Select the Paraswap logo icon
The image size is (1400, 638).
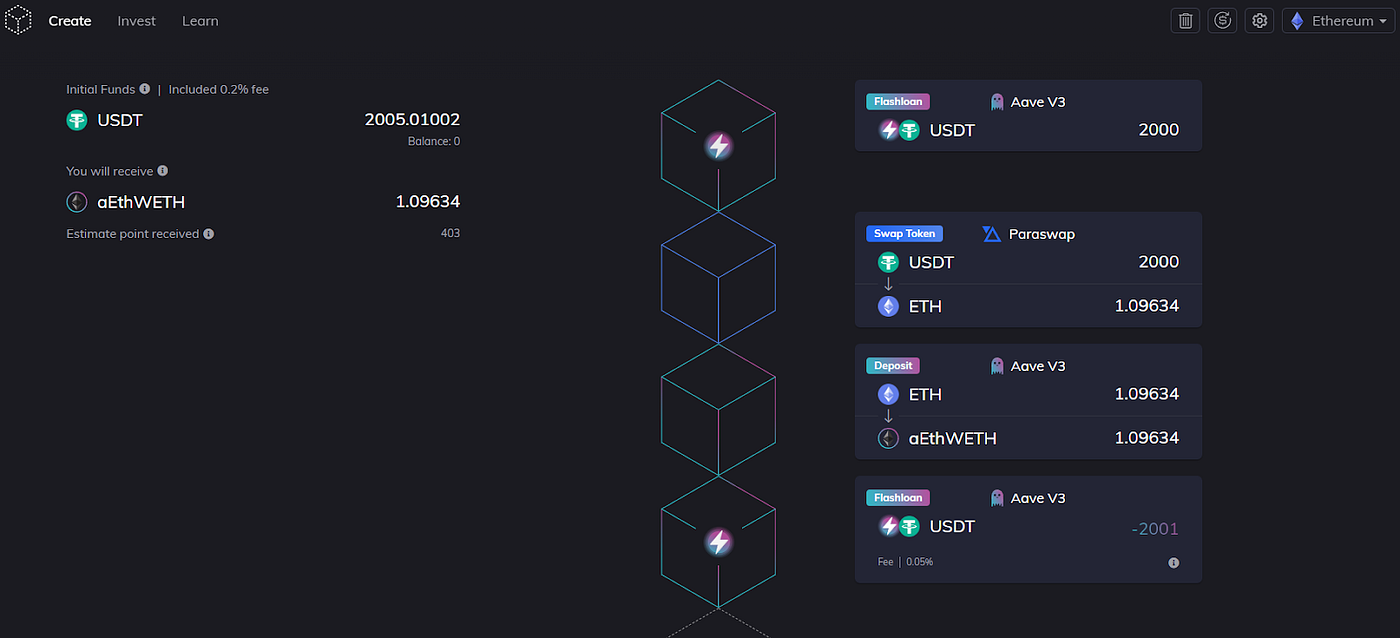[991, 234]
